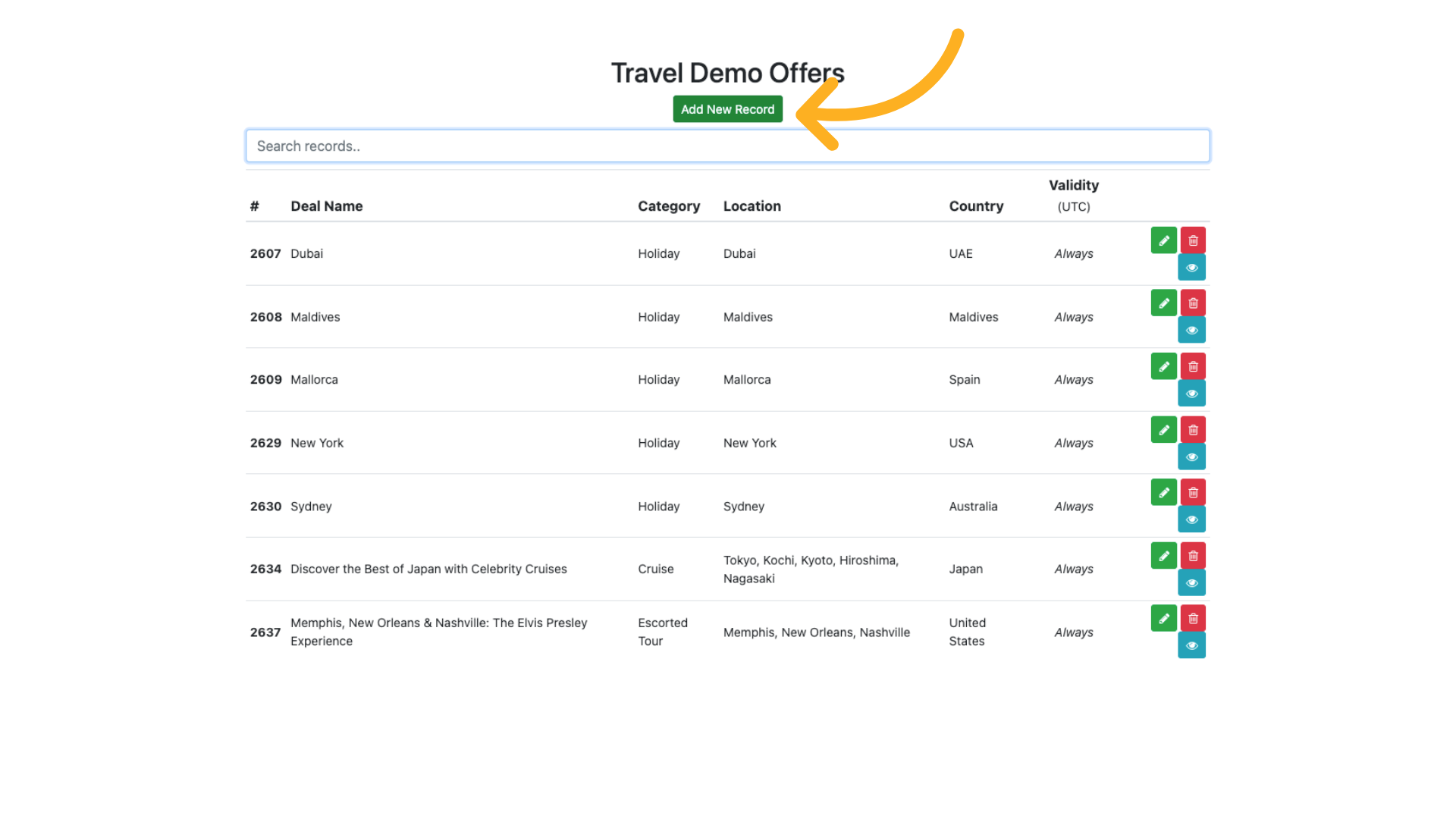The image size is (1456, 819).
Task: Preview the Mallorca offer with eye icon
Action: pos(1191,394)
